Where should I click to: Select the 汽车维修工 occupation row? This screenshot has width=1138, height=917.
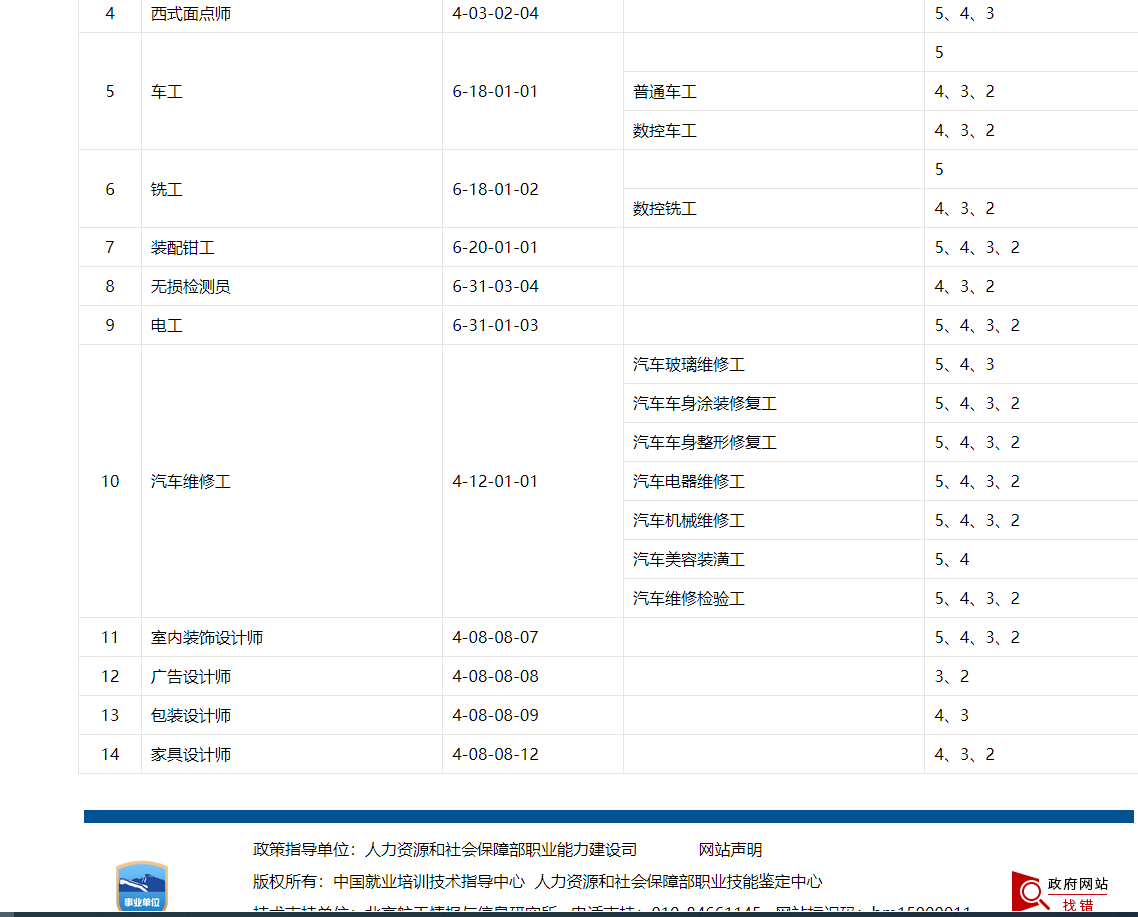coord(191,481)
